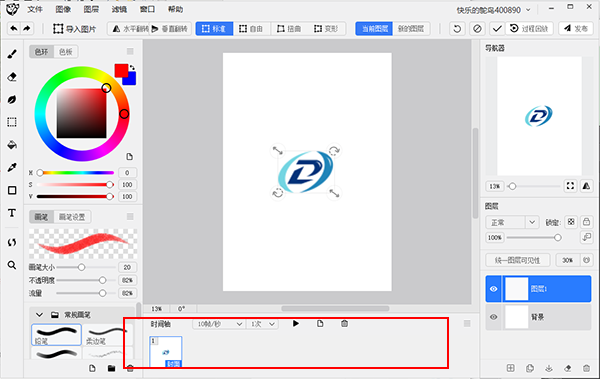Click the 导入图片 button
The height and width of the screenshot is (379, 600).
[75, 29]
